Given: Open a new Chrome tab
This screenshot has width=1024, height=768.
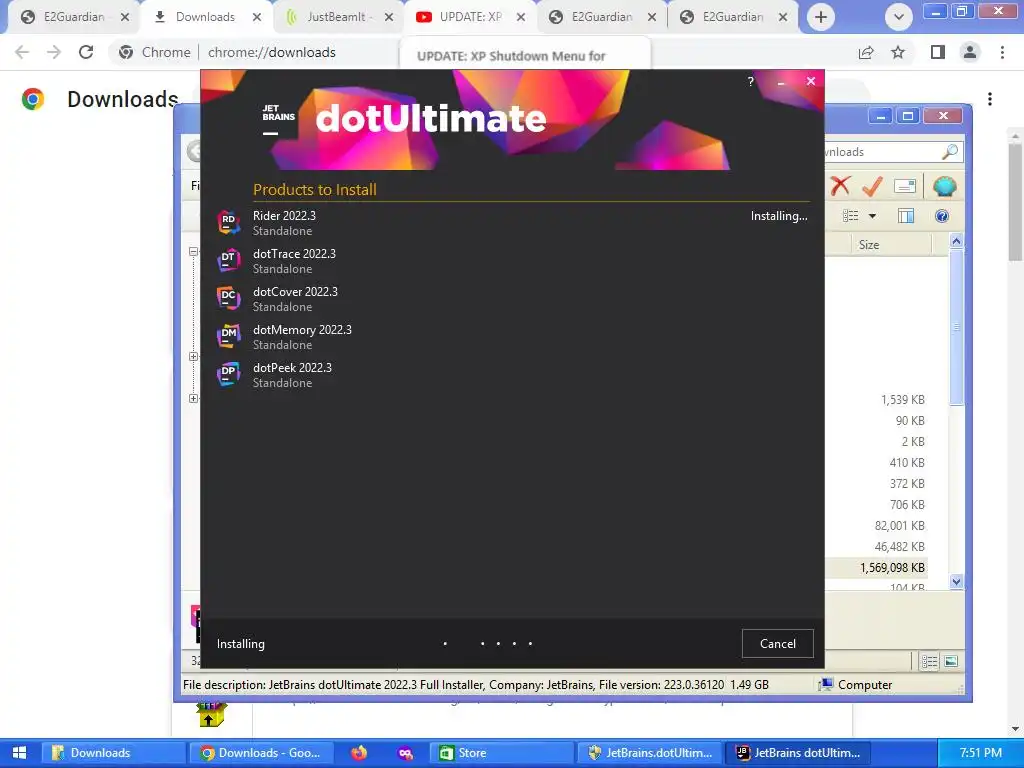Looking at the screenshot, I should pos(821,17).
